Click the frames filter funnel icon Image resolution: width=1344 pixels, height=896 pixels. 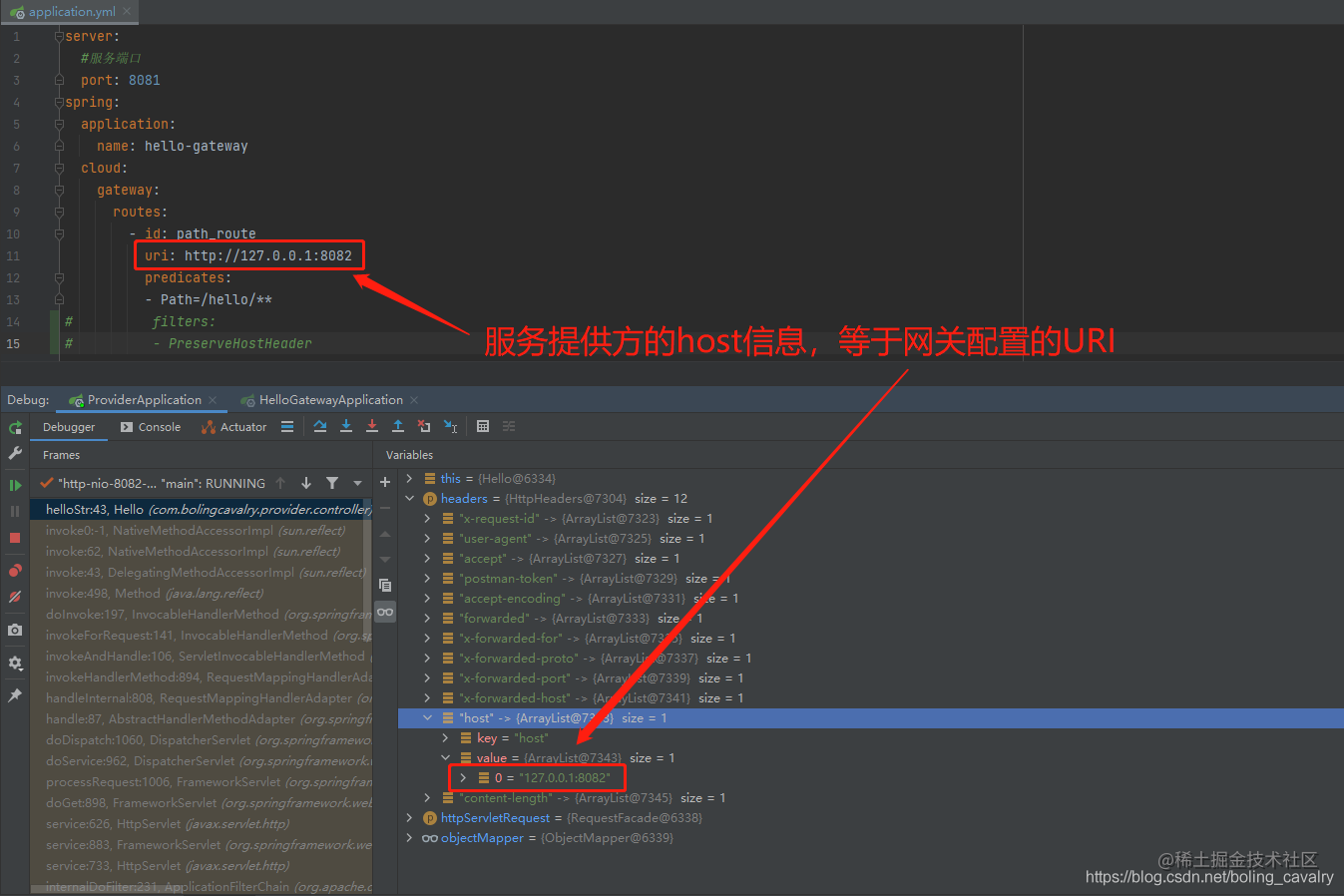pyautogui.click(x=332, y=483)
